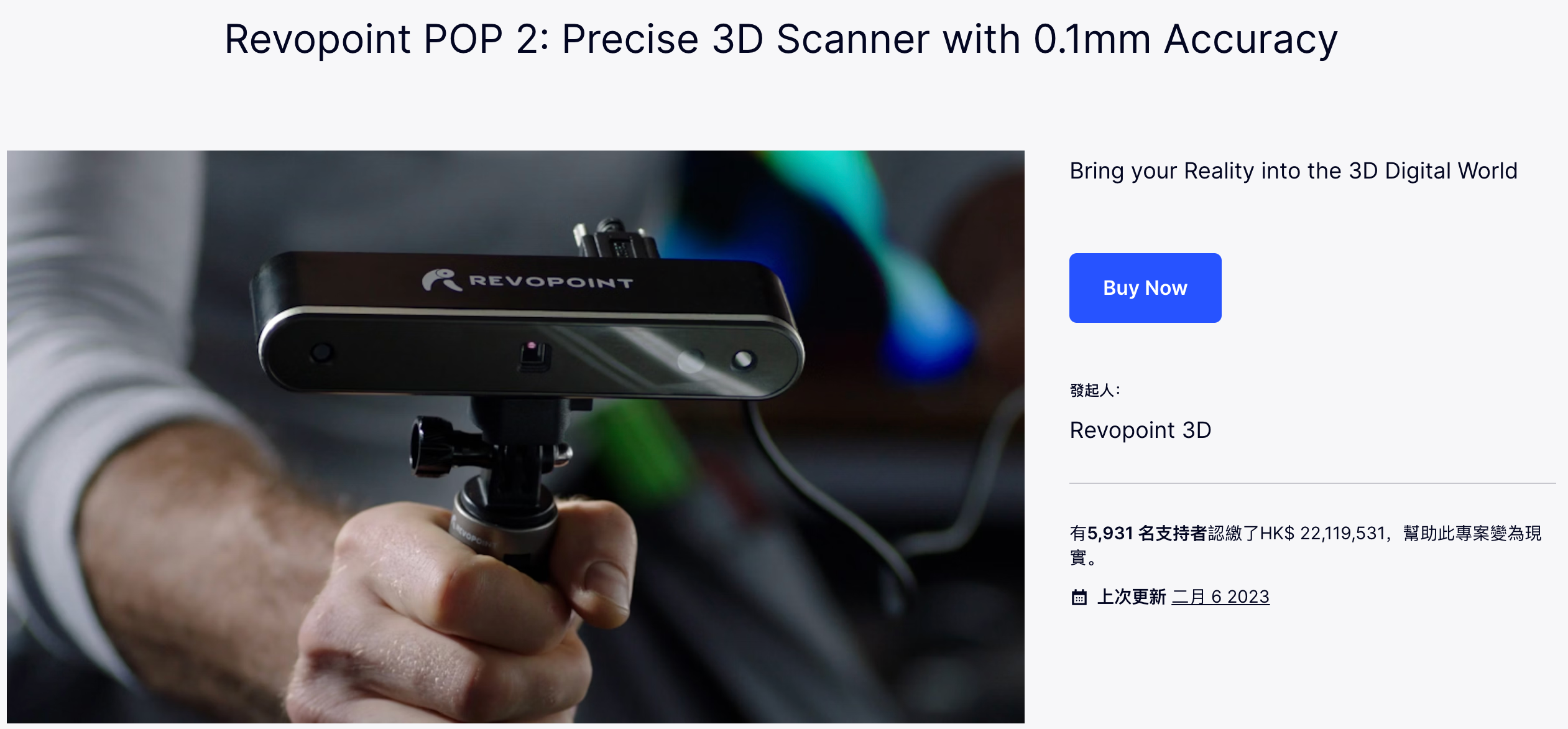Click the Bring your Reality tagline
The image size is (1568, 729).
[1293, 170]
